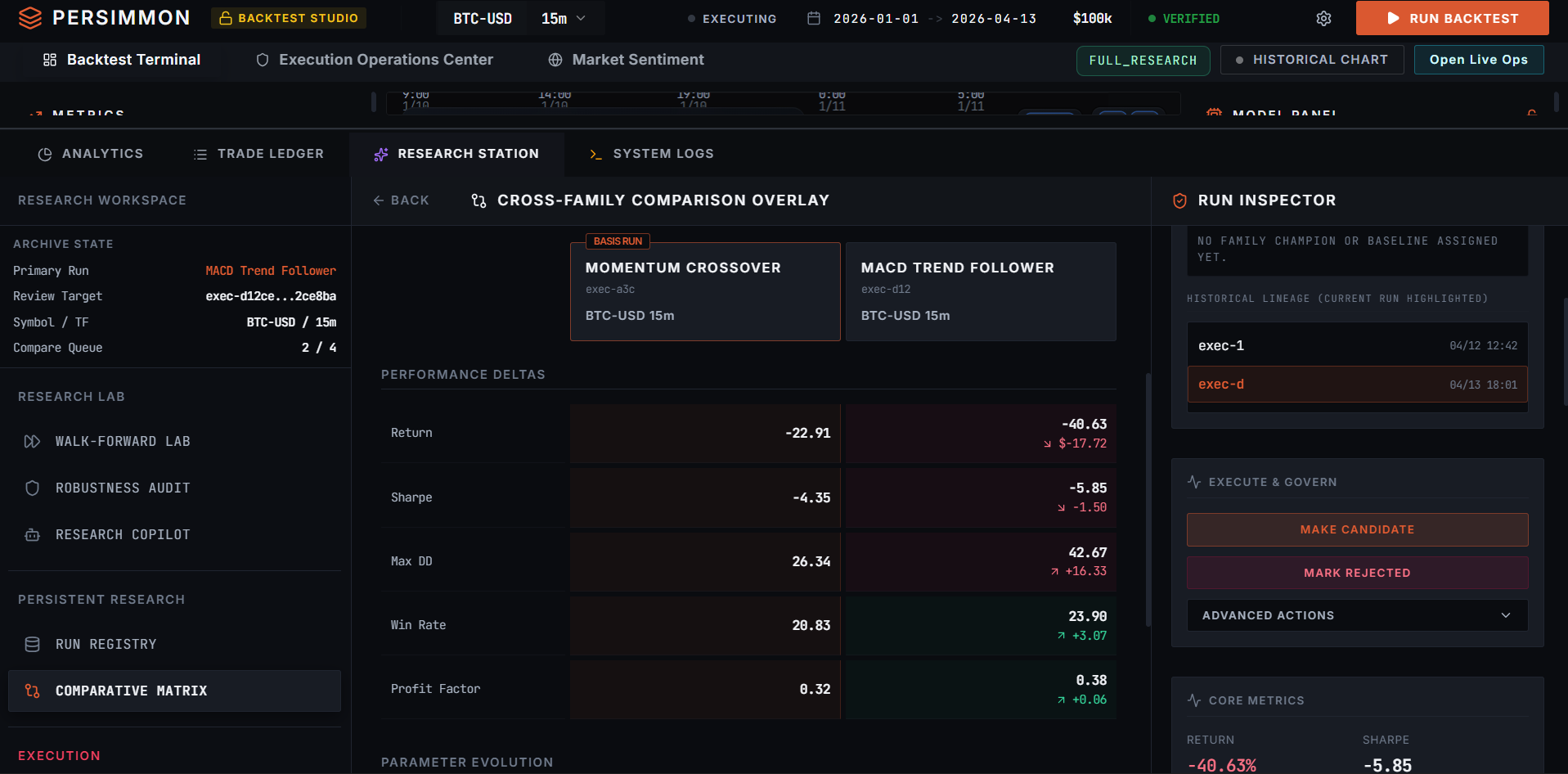1568x774 pixels.
Task: Click the Execute & Govern pulse icon
Action: point(1194,482)
